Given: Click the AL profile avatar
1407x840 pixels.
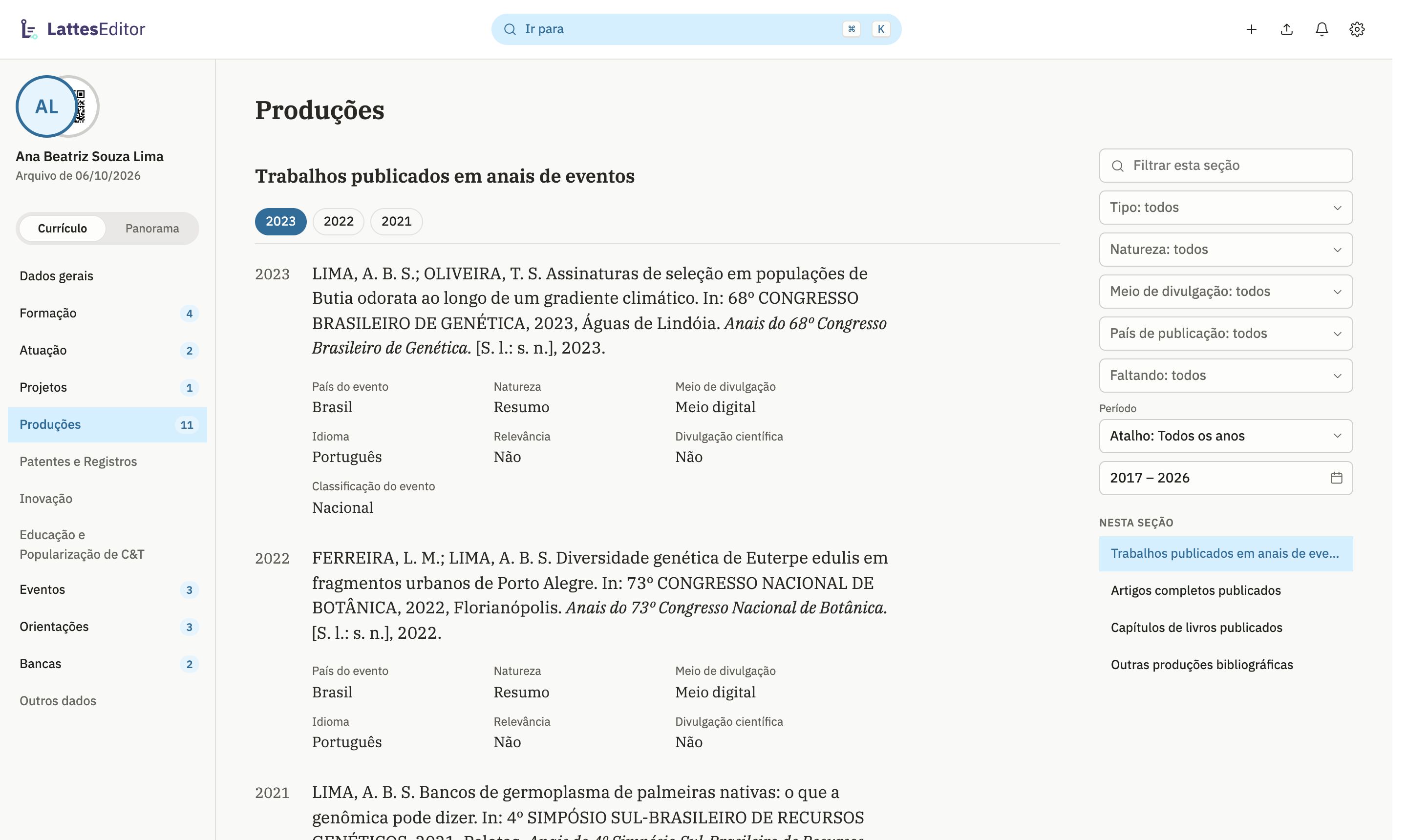Looking at the screenshot, I should pyautogui.click(x=46, y=106).
